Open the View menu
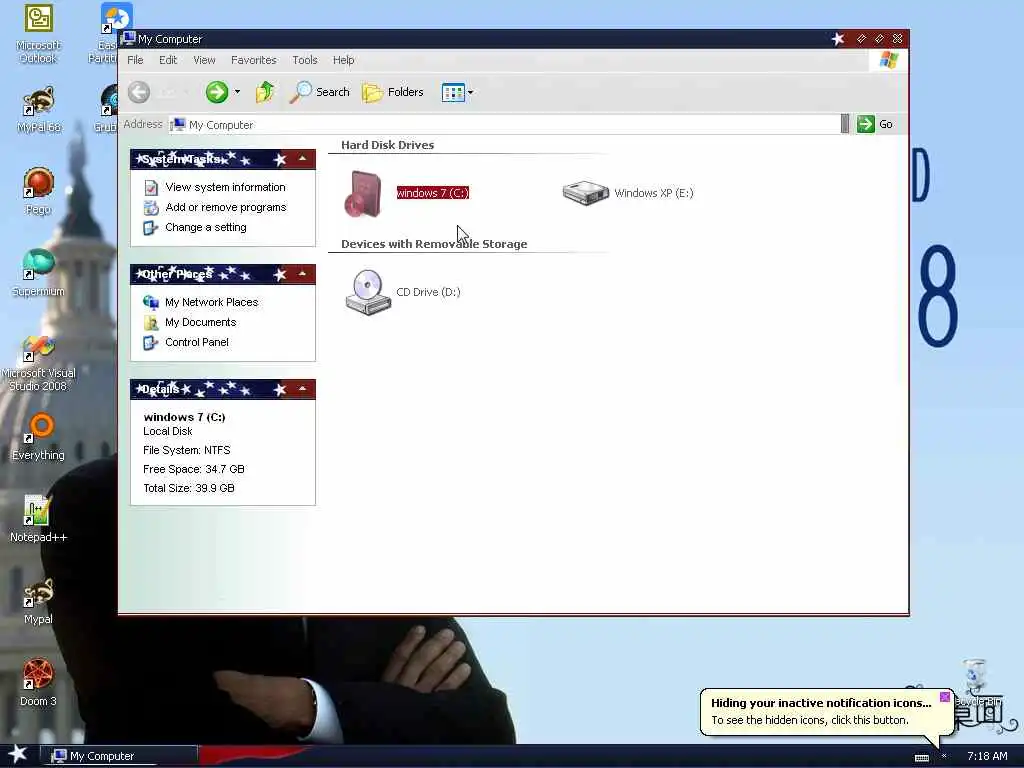The image size is (1024, 768). (x=204, y=60)
